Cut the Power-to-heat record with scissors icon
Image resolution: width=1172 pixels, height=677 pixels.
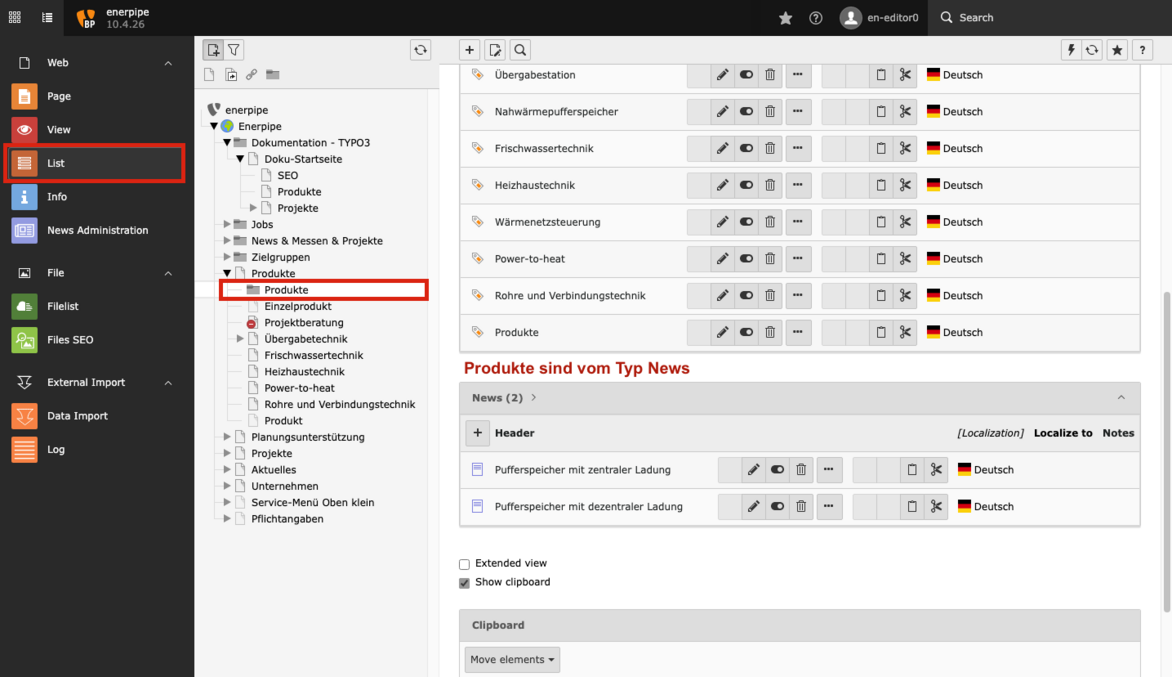tap(905, 259)
